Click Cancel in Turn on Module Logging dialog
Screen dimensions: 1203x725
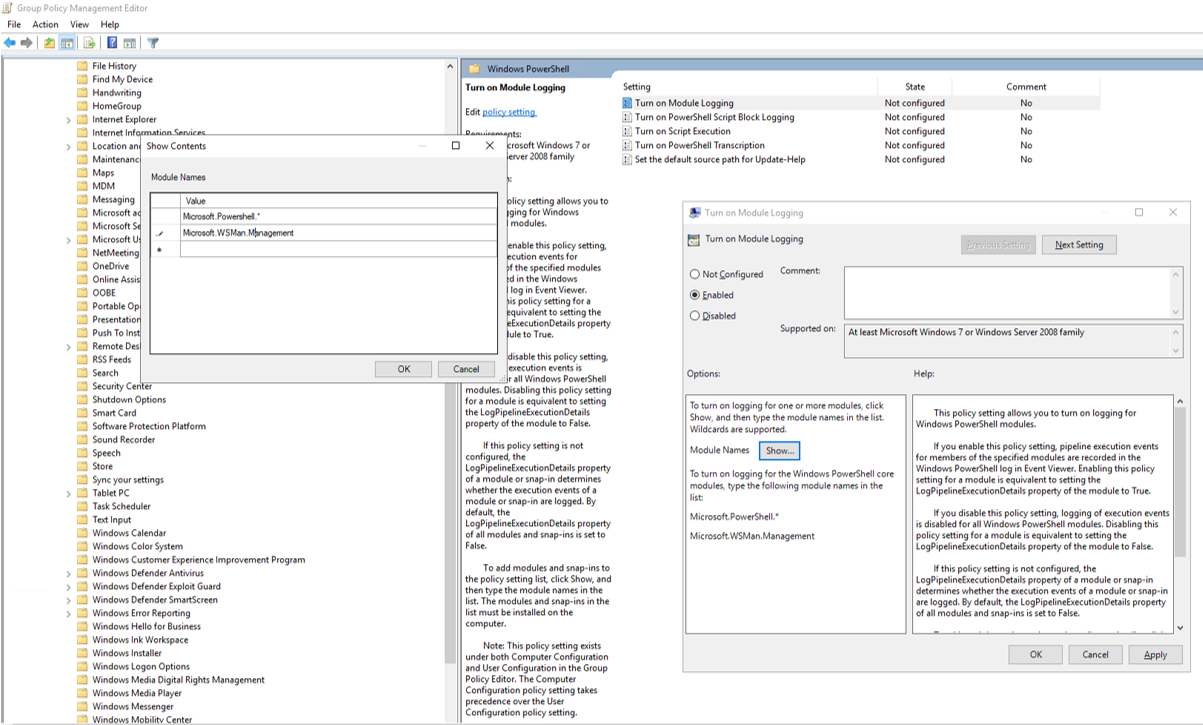[x=1095, y=655]
